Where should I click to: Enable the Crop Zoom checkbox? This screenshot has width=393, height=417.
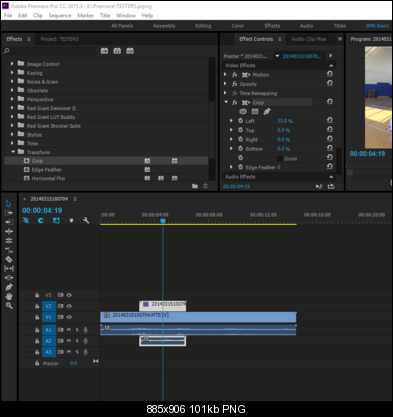pyautogui.click(x=280, y=158)
